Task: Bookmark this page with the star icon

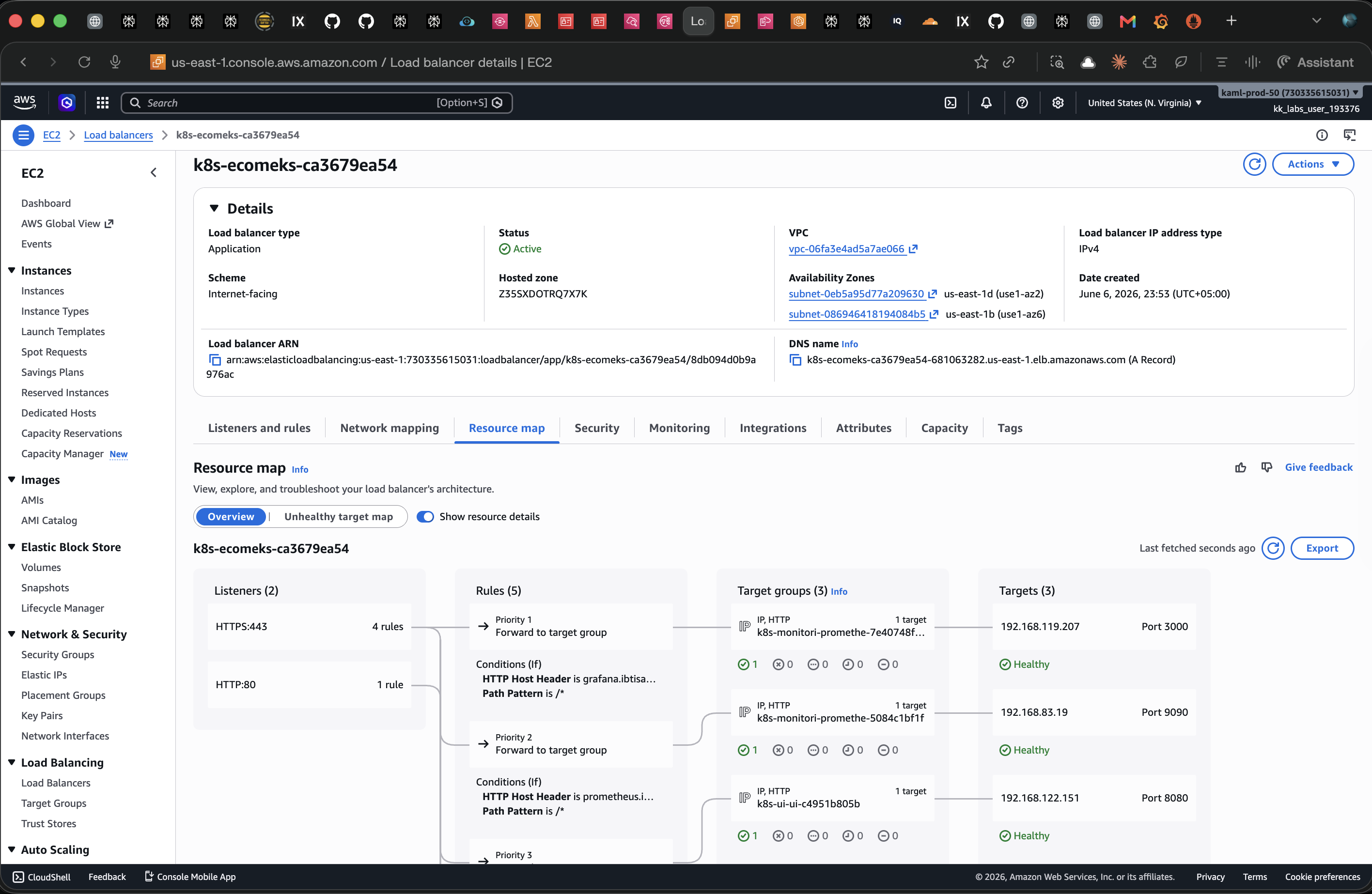Action: (x=981, y=62)
